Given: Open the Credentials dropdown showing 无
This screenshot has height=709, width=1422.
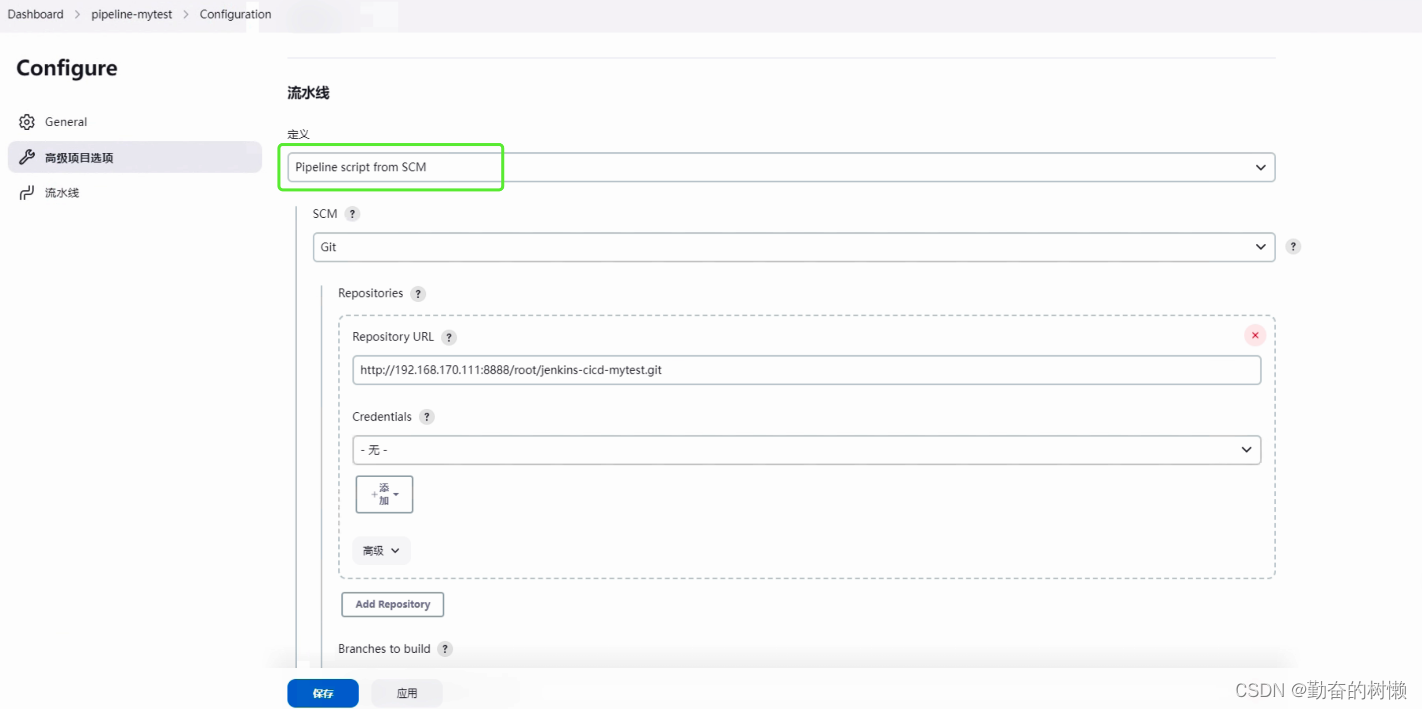Looking at the screenshot, I should (x=806, y=450).
